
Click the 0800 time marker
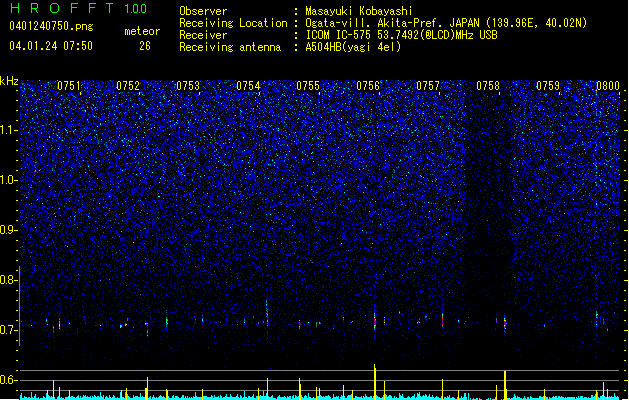[x=608, y=85]
